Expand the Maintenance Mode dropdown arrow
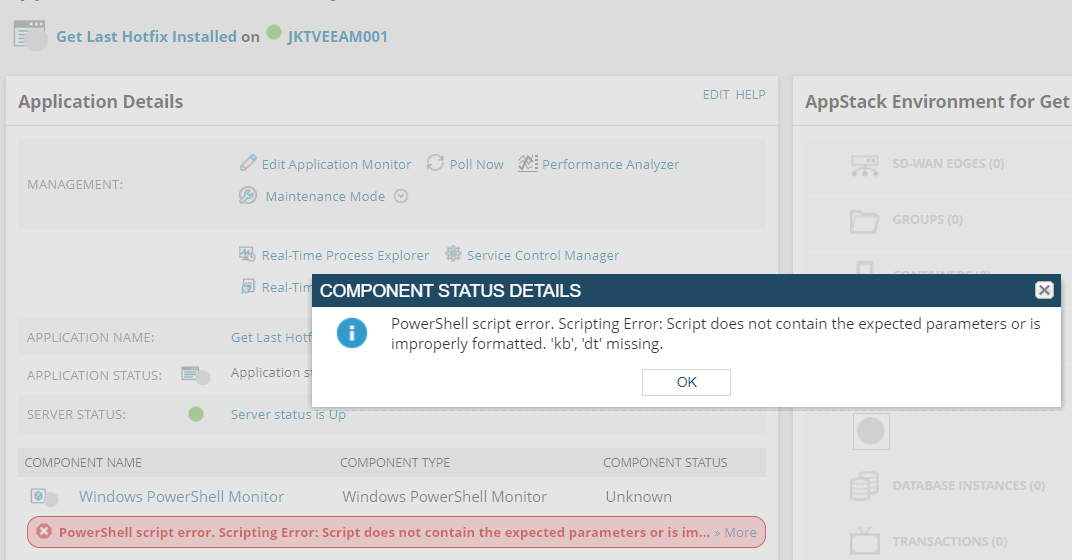Image resolution: width=1072 pixels, height=560 pixels. [401, 196]
